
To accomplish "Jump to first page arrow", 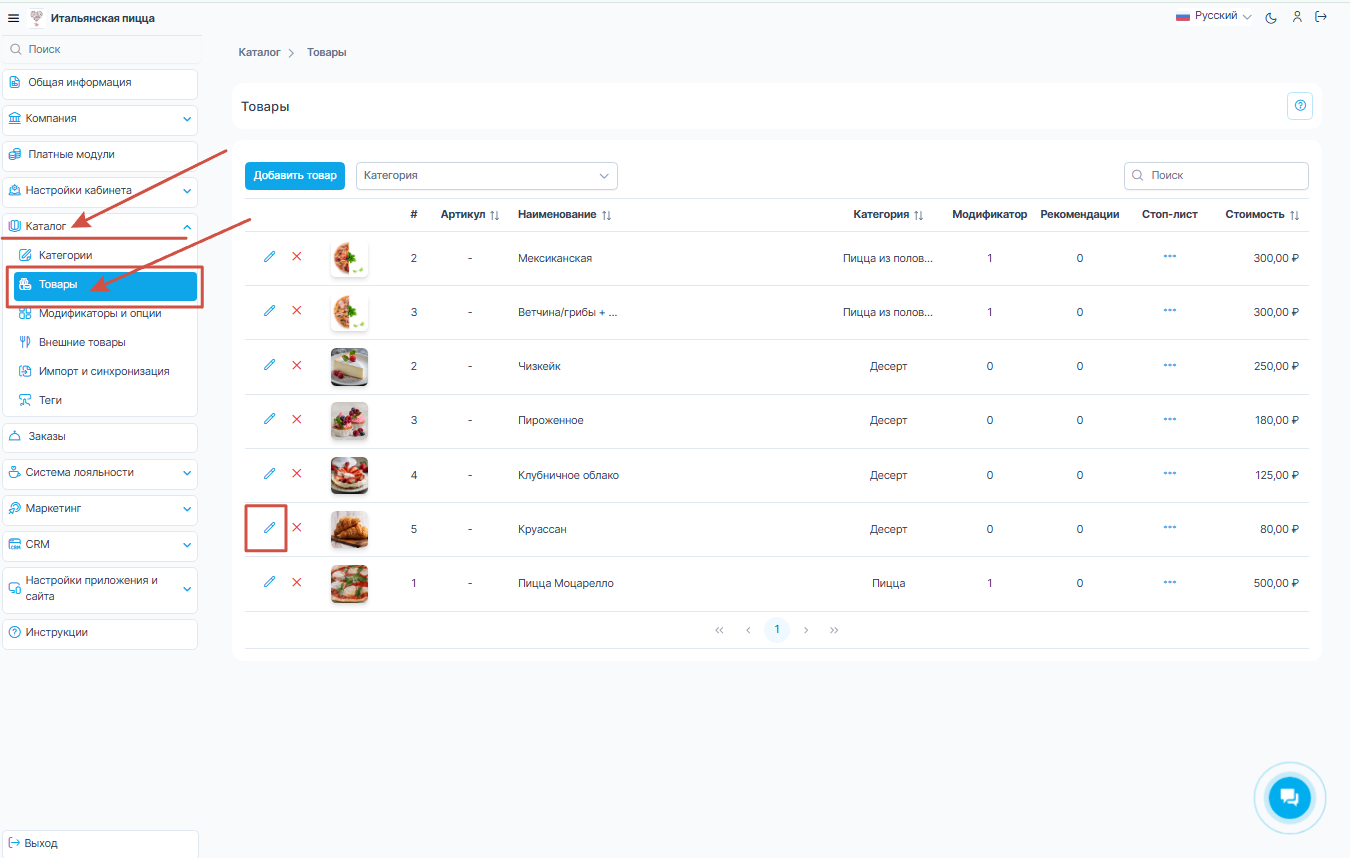I will click(719, 630).
